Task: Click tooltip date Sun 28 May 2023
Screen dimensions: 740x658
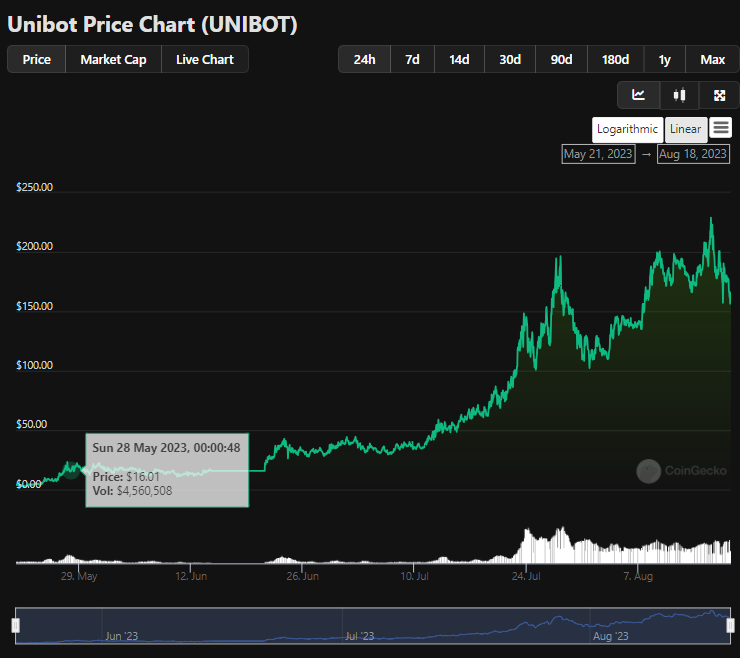Action: point(166,447)
